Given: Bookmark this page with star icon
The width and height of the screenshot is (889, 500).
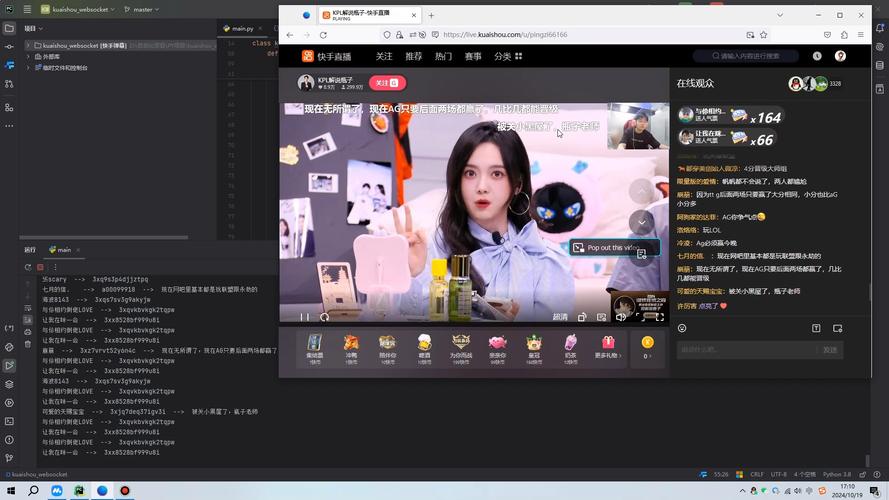Looking at the screenshot, I should pos(764,35).
